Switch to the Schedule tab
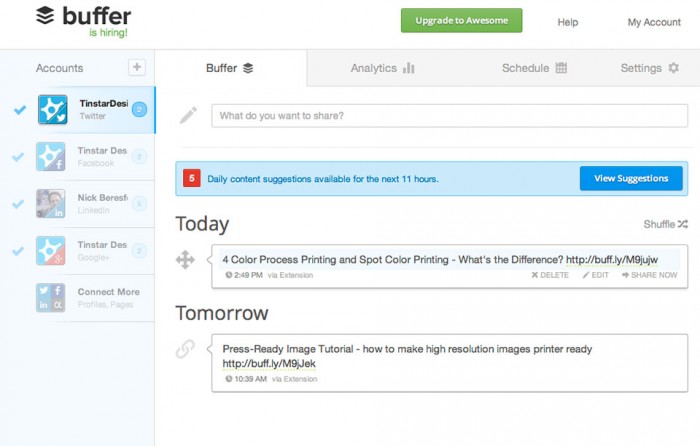700x446 pixels. (x=534, y=68)
